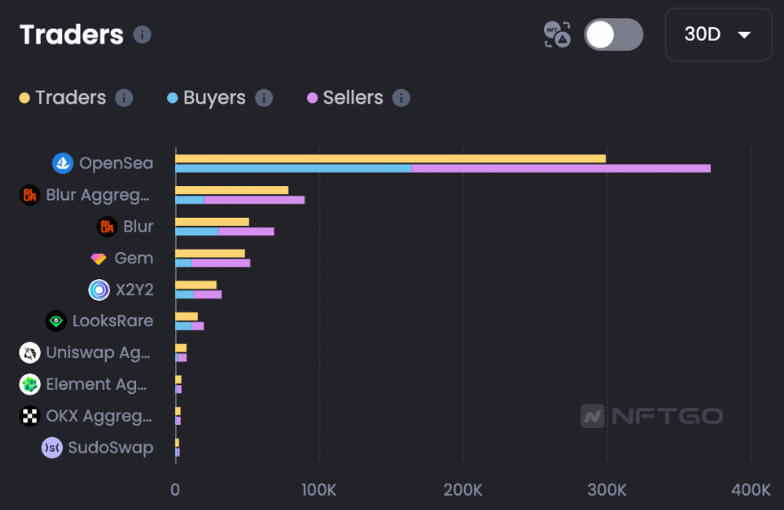Click the LooksRare eye logo icon
Viewport: 784px width, 510px height.
pos(56,321)
